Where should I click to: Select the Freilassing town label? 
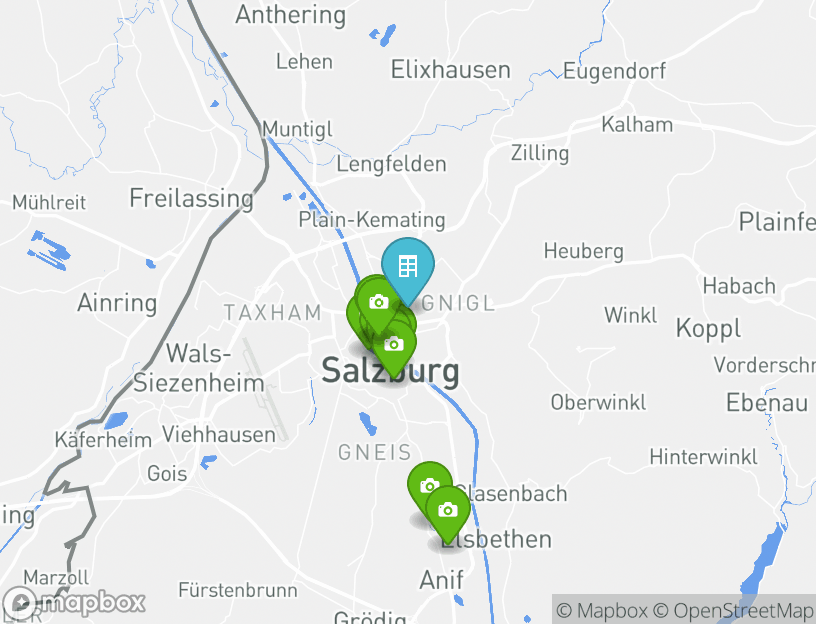(x=192, y=198)
